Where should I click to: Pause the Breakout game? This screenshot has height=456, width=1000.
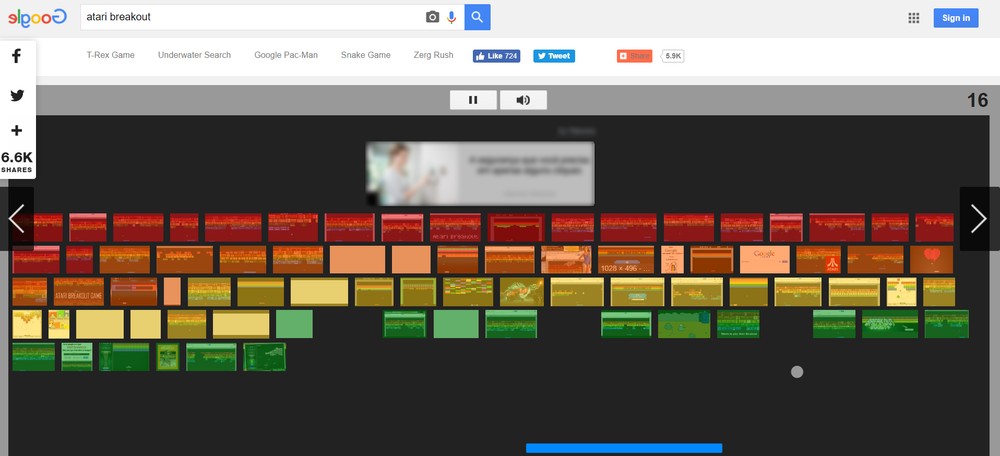473,100
